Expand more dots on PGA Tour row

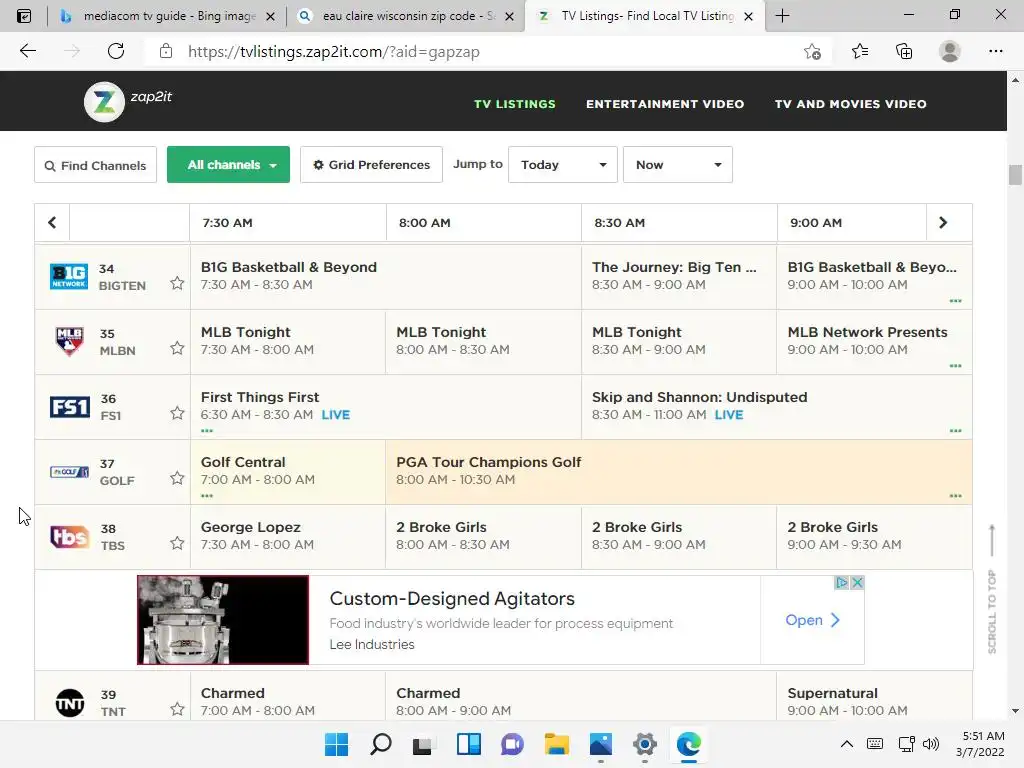tap(955, 496)
